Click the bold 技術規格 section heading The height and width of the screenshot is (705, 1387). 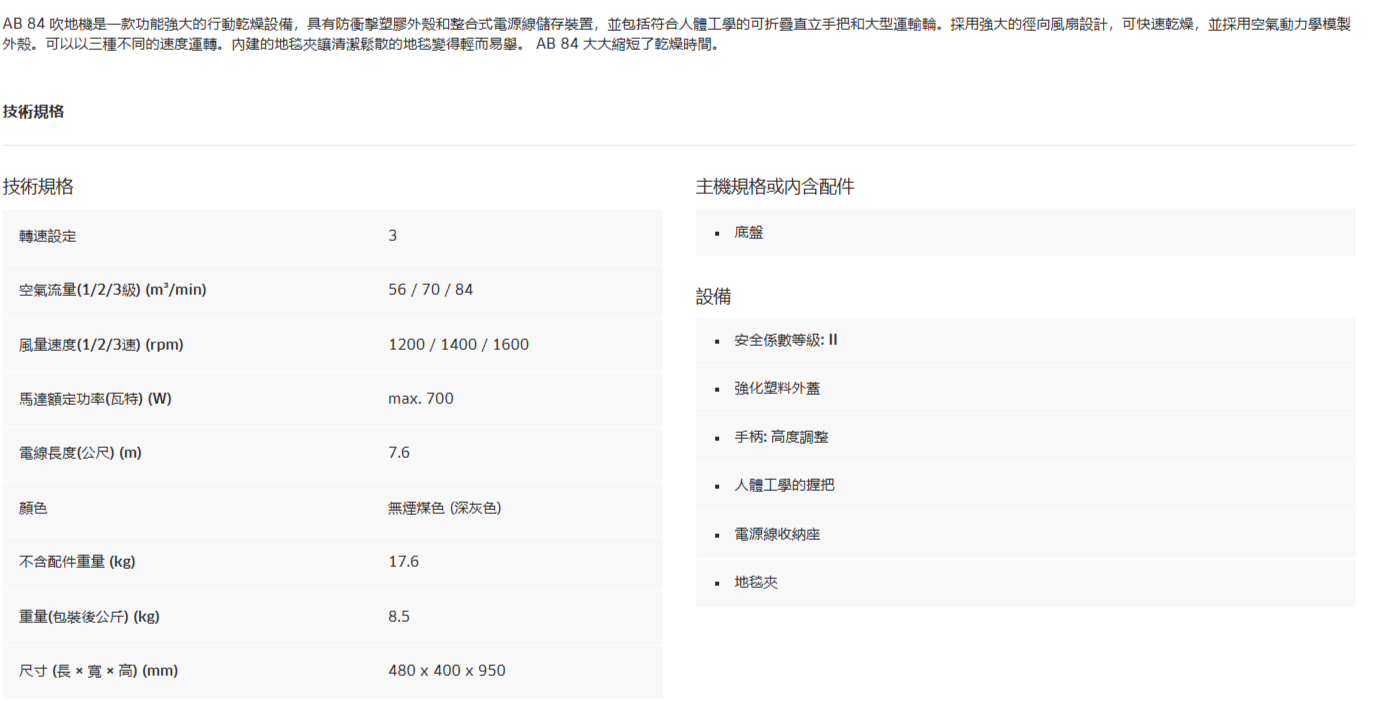tap(33, 112)
